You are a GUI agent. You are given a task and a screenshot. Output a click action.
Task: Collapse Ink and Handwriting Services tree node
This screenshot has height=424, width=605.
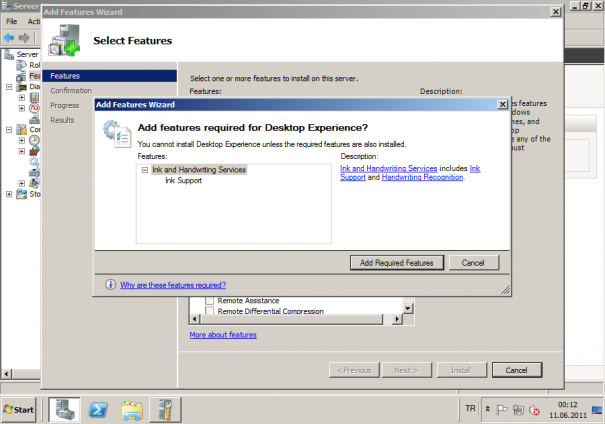pyautogui.click(x=145, y=170)
